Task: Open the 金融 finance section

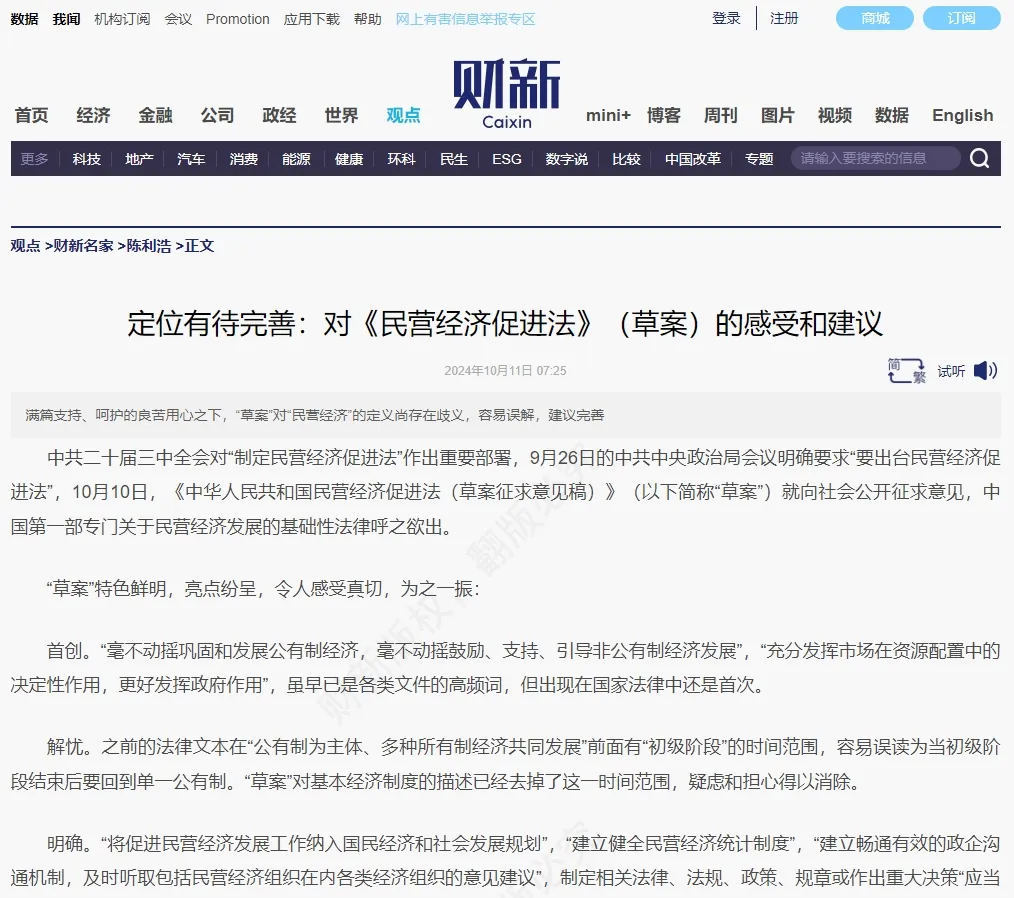Action: pyautogui.click(x=155, y=115)
